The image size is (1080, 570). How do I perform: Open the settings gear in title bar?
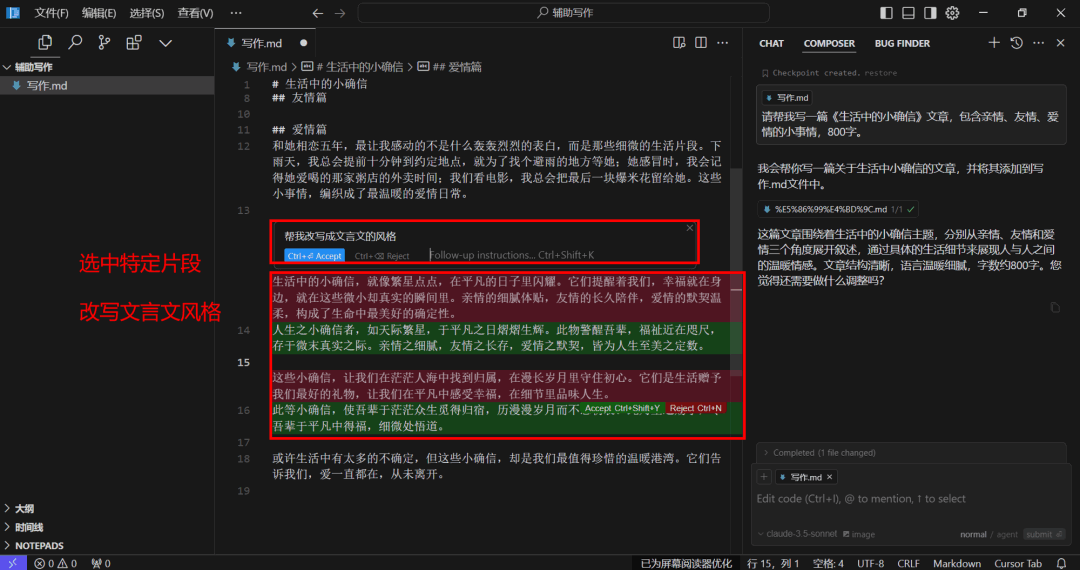click(x=953, y=13)
